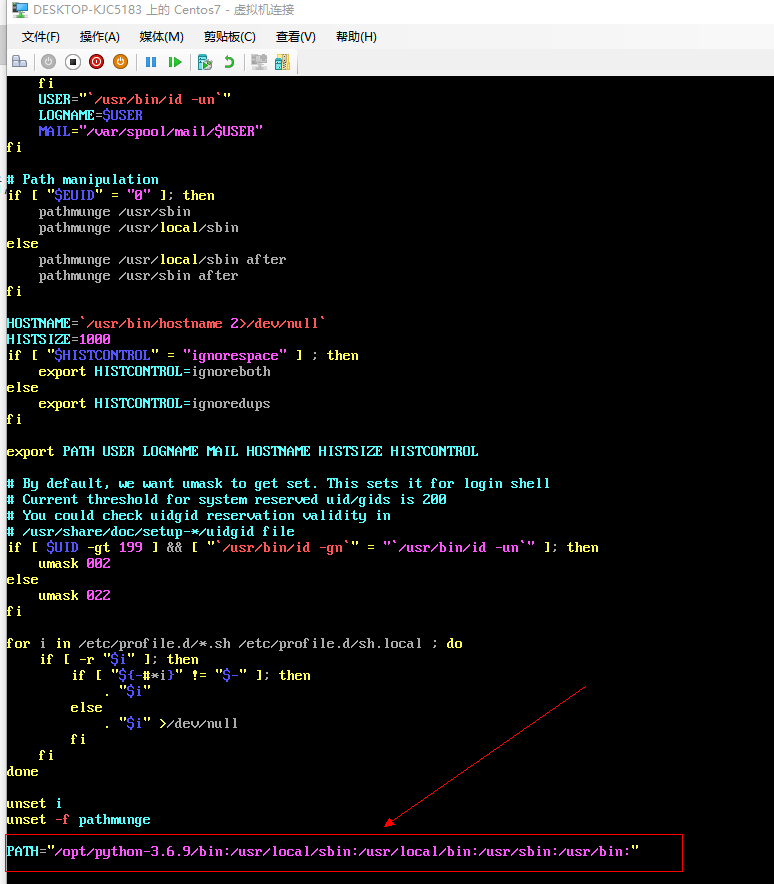Click the PATH="/opt/python-3.6.9/bin..." line in the terminal

click(322, 851)
